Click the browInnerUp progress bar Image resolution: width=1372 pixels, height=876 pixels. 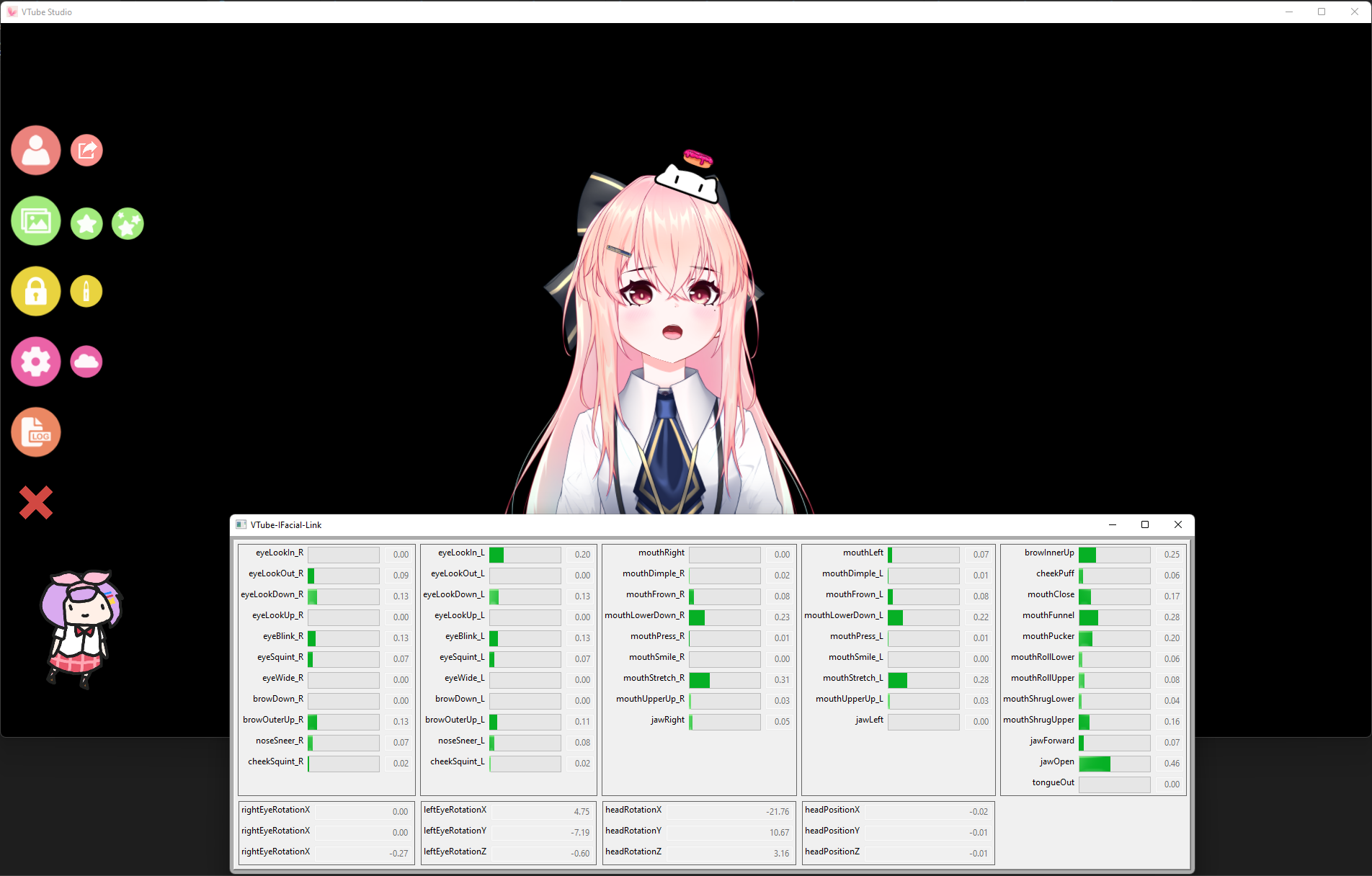(x=1115, y=555)
